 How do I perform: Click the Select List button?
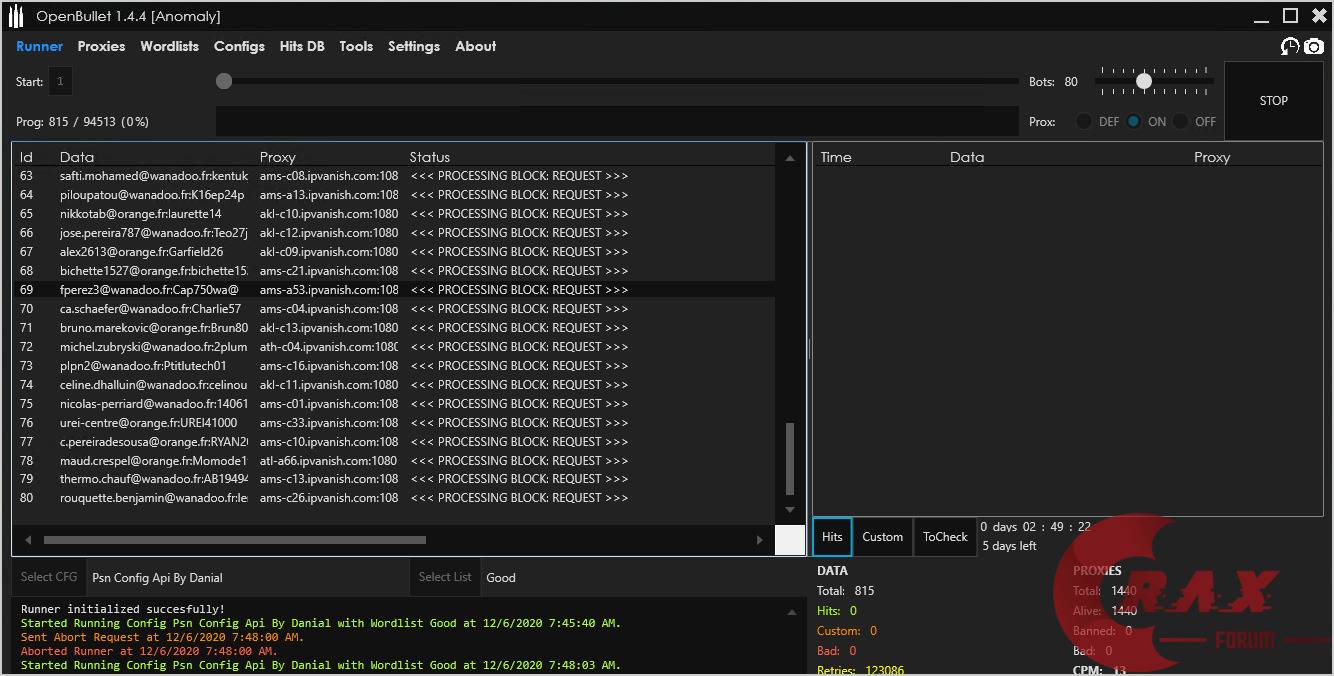tap(445, 577)
